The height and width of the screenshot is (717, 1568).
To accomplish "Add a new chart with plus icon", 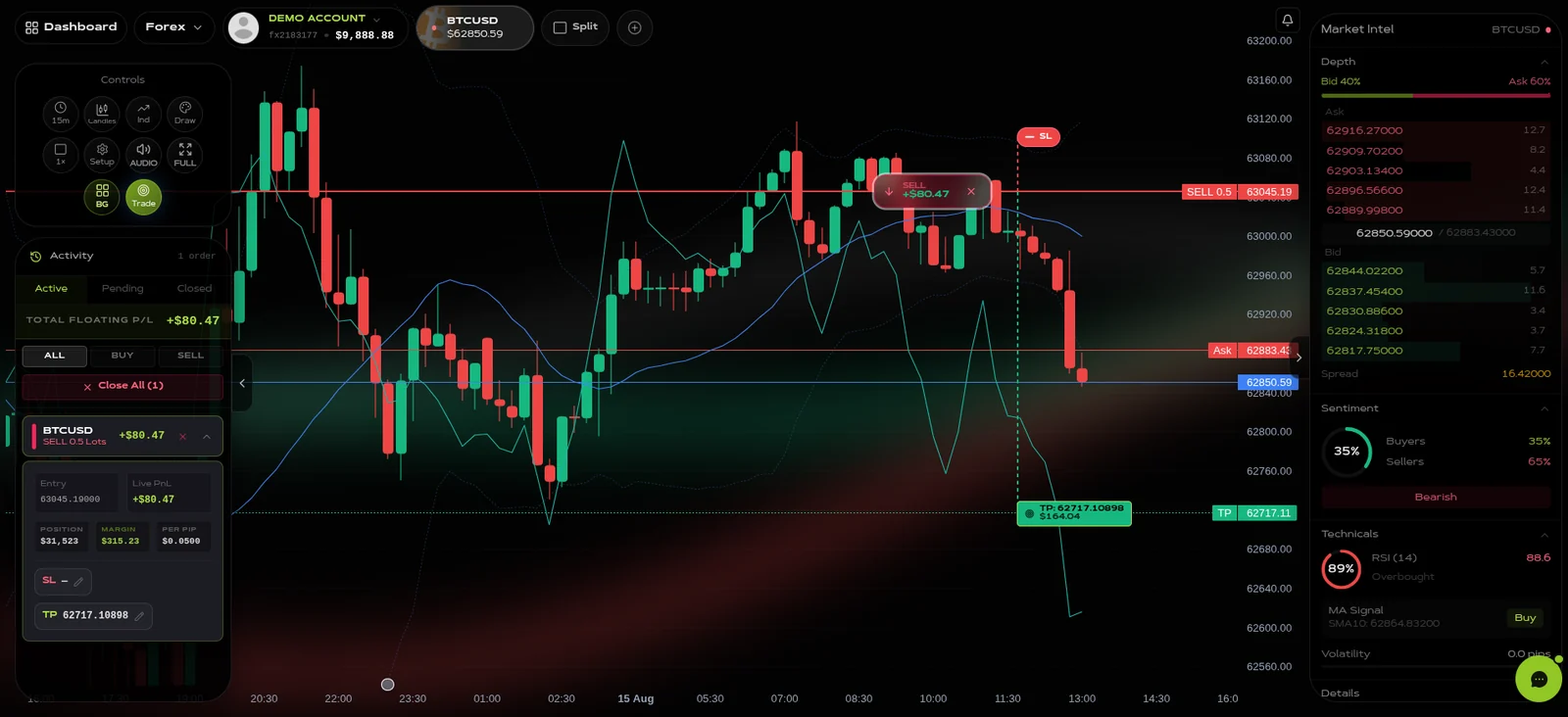I will (635, 27).
